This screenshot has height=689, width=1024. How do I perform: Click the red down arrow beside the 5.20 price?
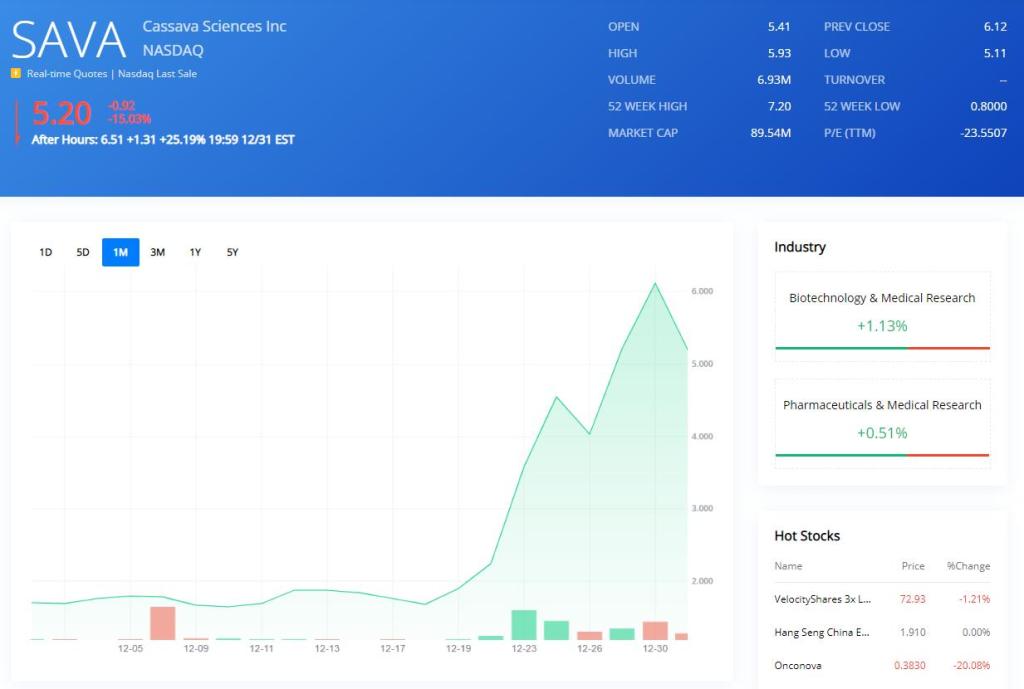17,121
